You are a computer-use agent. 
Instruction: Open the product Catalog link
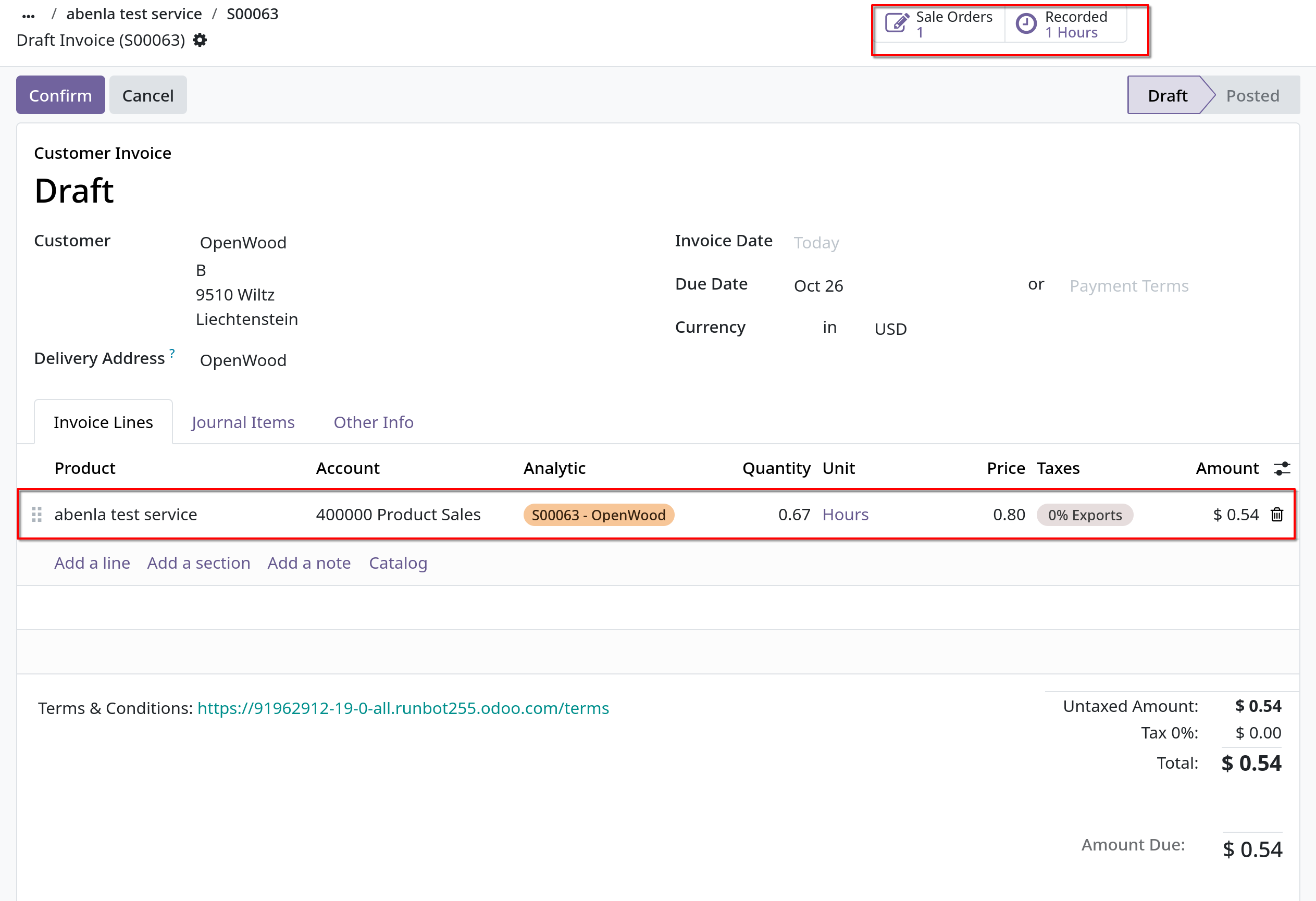[398, 562]
